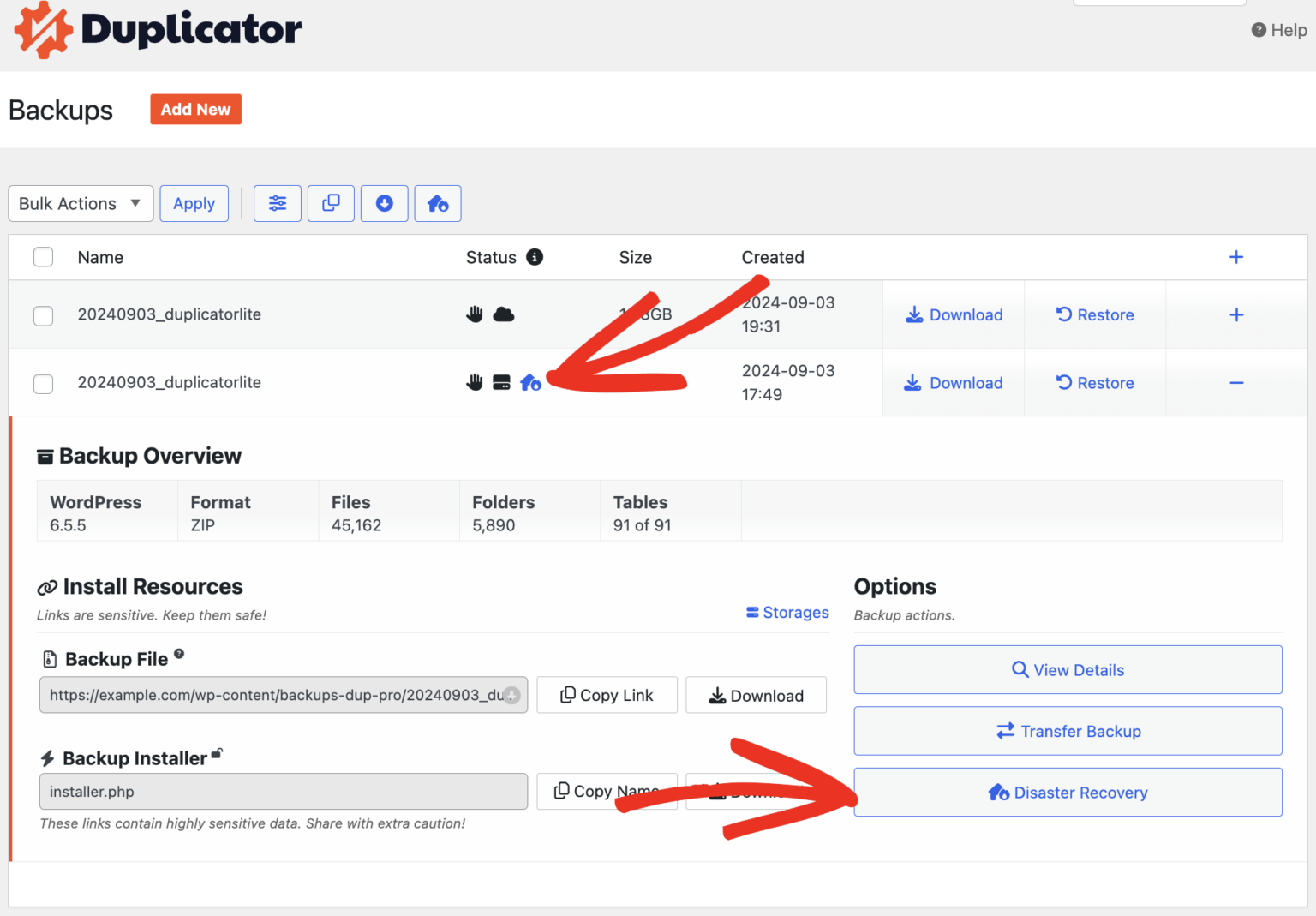Expand details for the first backup row
This screenshot has height=916, width=1316.
(1236, 314)
